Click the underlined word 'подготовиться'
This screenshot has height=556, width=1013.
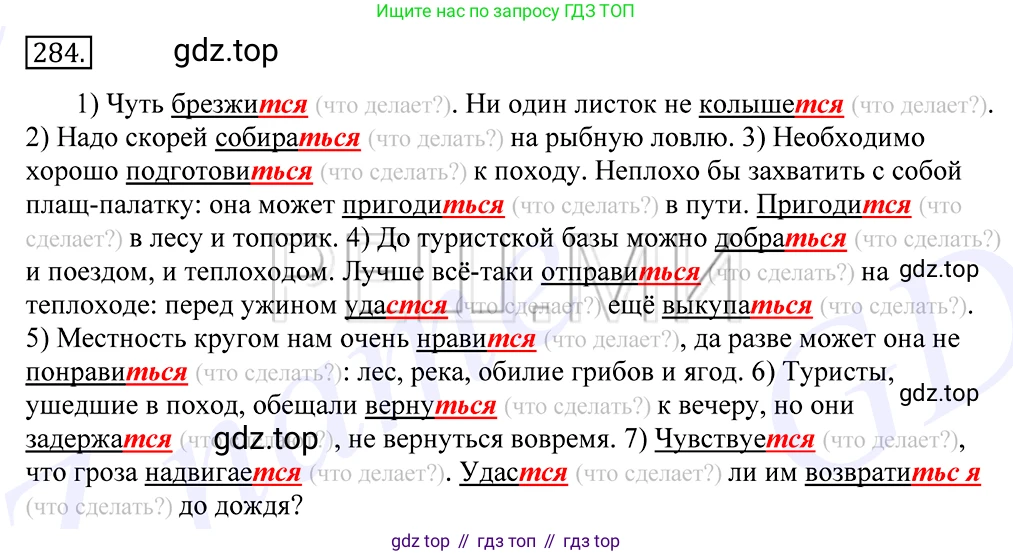(x=219, y=172)
